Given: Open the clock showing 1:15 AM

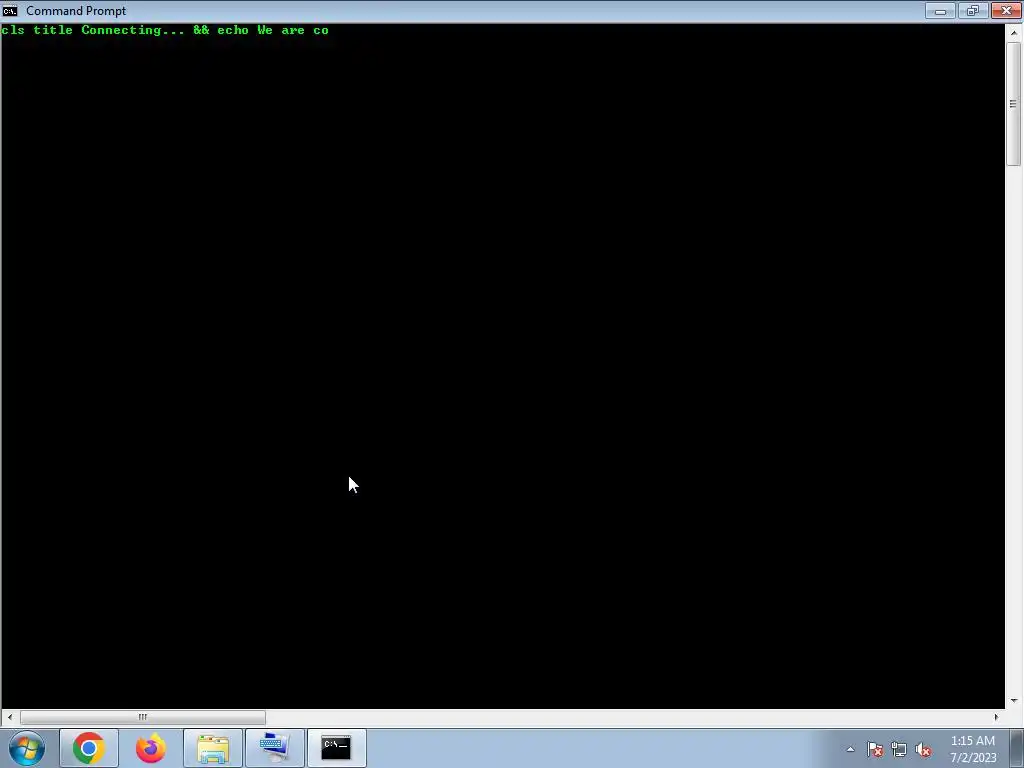Looking at the screenshot, I should [x=973, y=749].
